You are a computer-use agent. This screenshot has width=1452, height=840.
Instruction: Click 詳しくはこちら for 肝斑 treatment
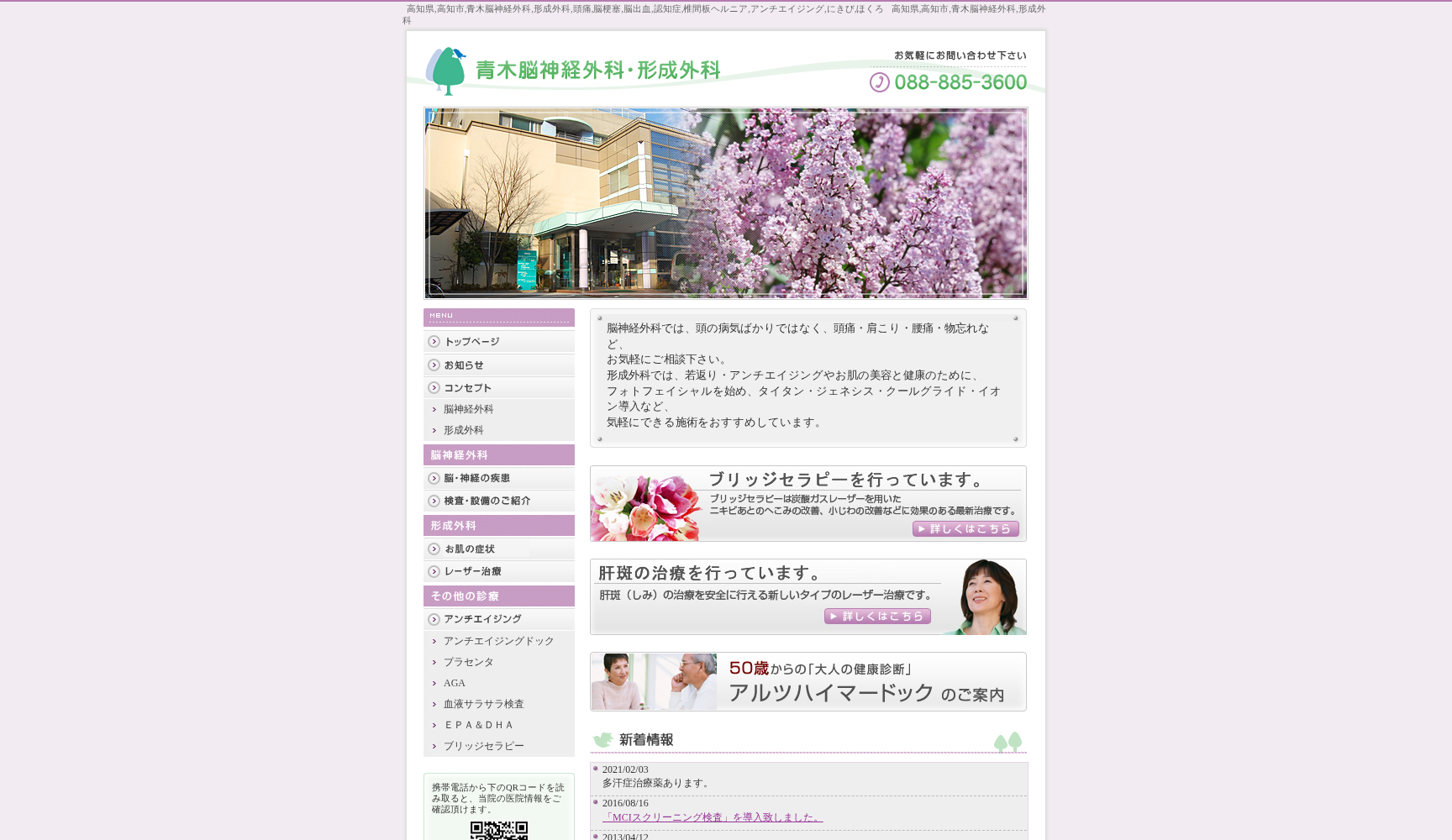(x=877, y=616)
